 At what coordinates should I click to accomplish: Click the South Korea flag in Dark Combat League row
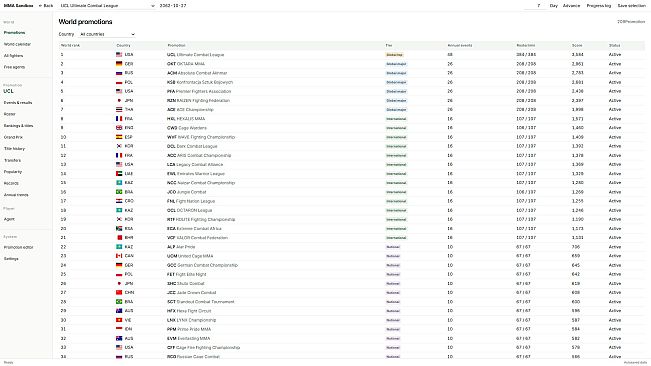click(x=119, y=146)
